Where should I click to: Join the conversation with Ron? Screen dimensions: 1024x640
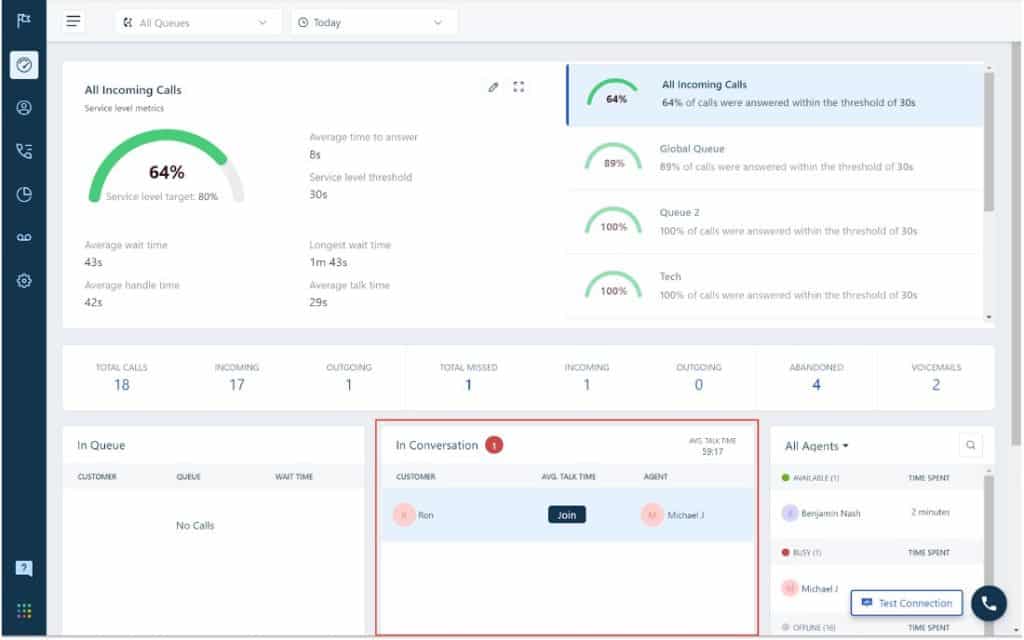click(566, 515)
